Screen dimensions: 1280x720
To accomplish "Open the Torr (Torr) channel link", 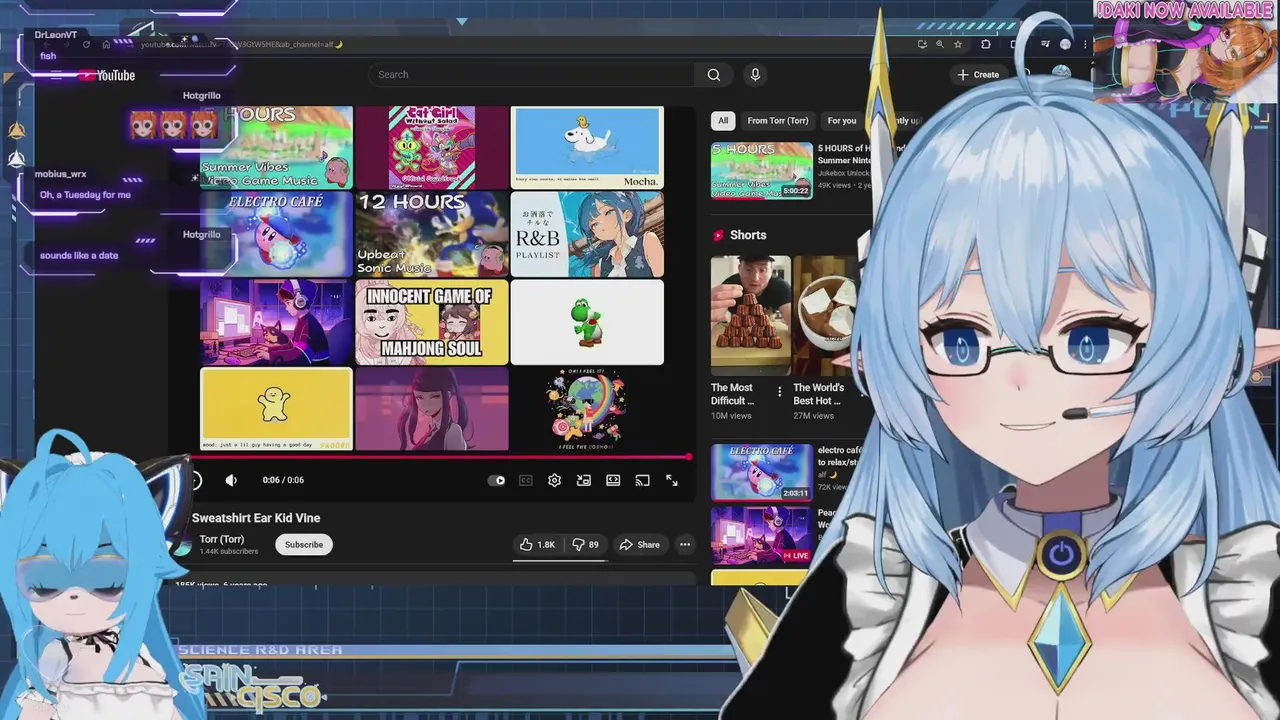I will (222, 539).
